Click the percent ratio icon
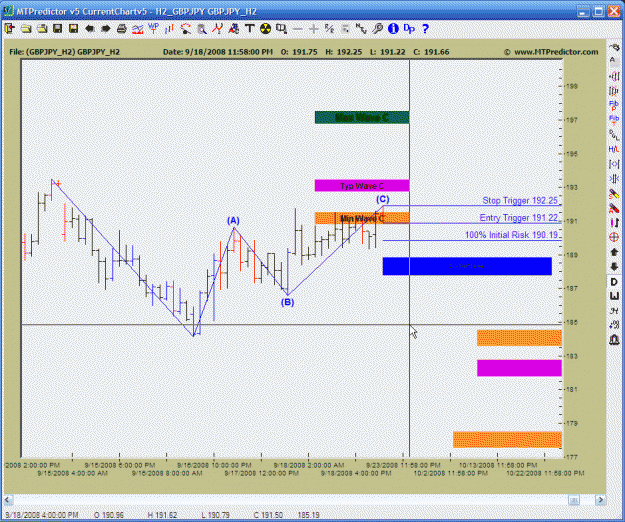This screenshot has width=625, height=522. tap(329, 29)
